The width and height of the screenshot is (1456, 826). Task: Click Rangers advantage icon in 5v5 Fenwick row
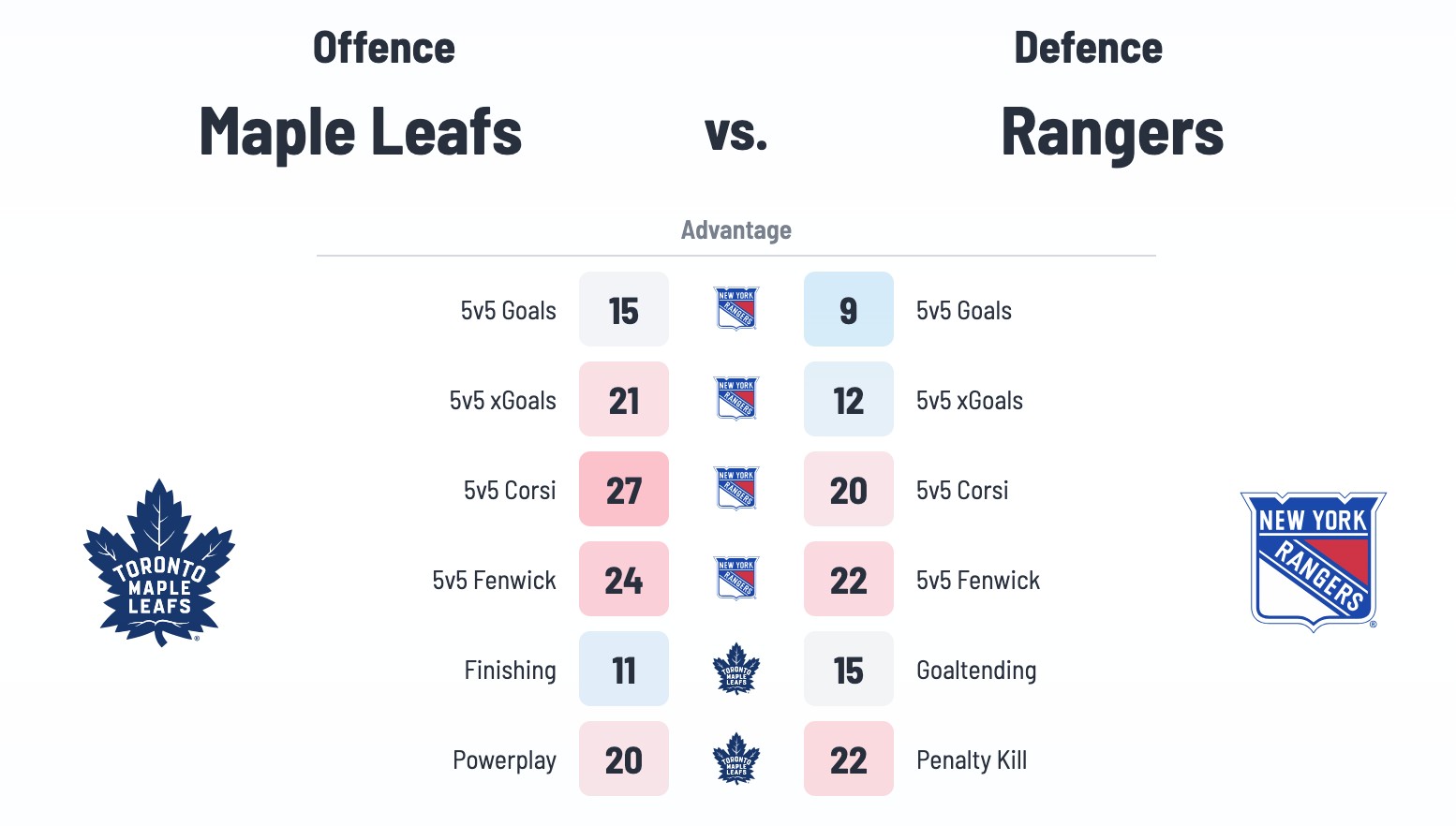[x=736, y=579]
